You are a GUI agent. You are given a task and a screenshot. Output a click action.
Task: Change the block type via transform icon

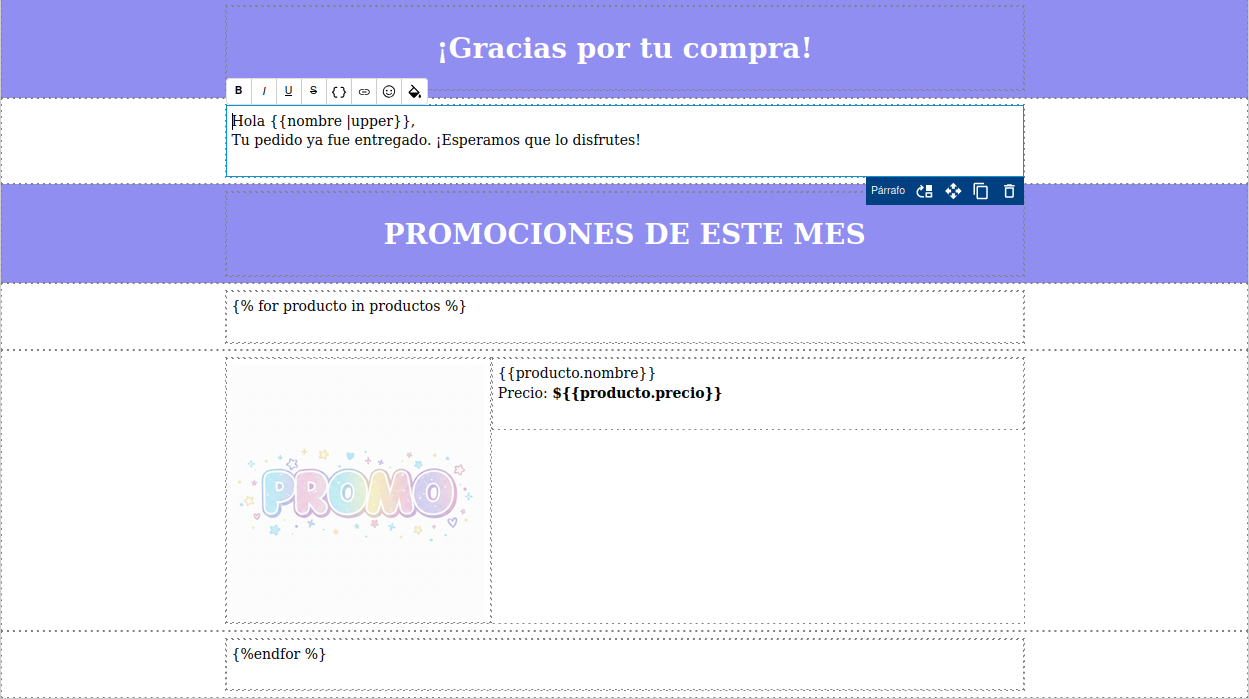click(x=923, y=191)
